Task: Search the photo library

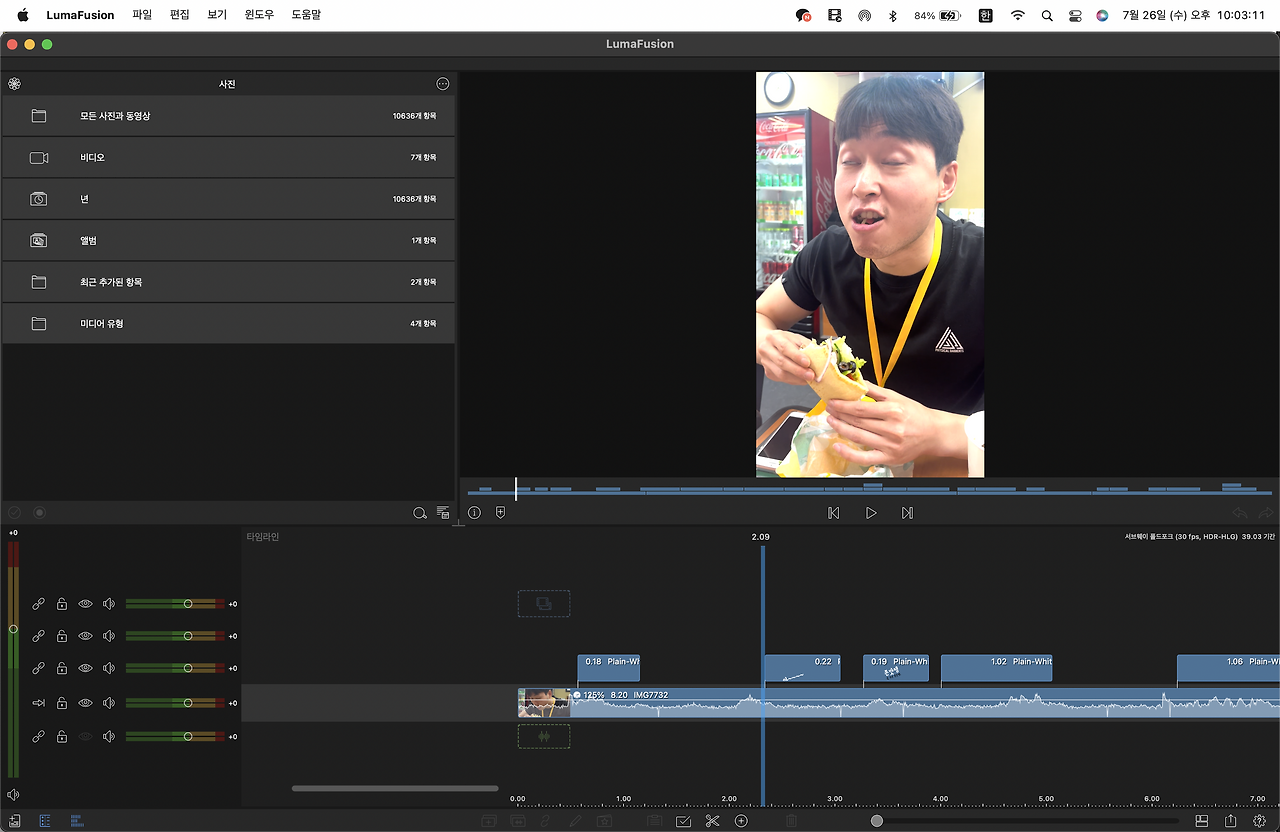Action: pyautogui.click(x=420, y=513)
